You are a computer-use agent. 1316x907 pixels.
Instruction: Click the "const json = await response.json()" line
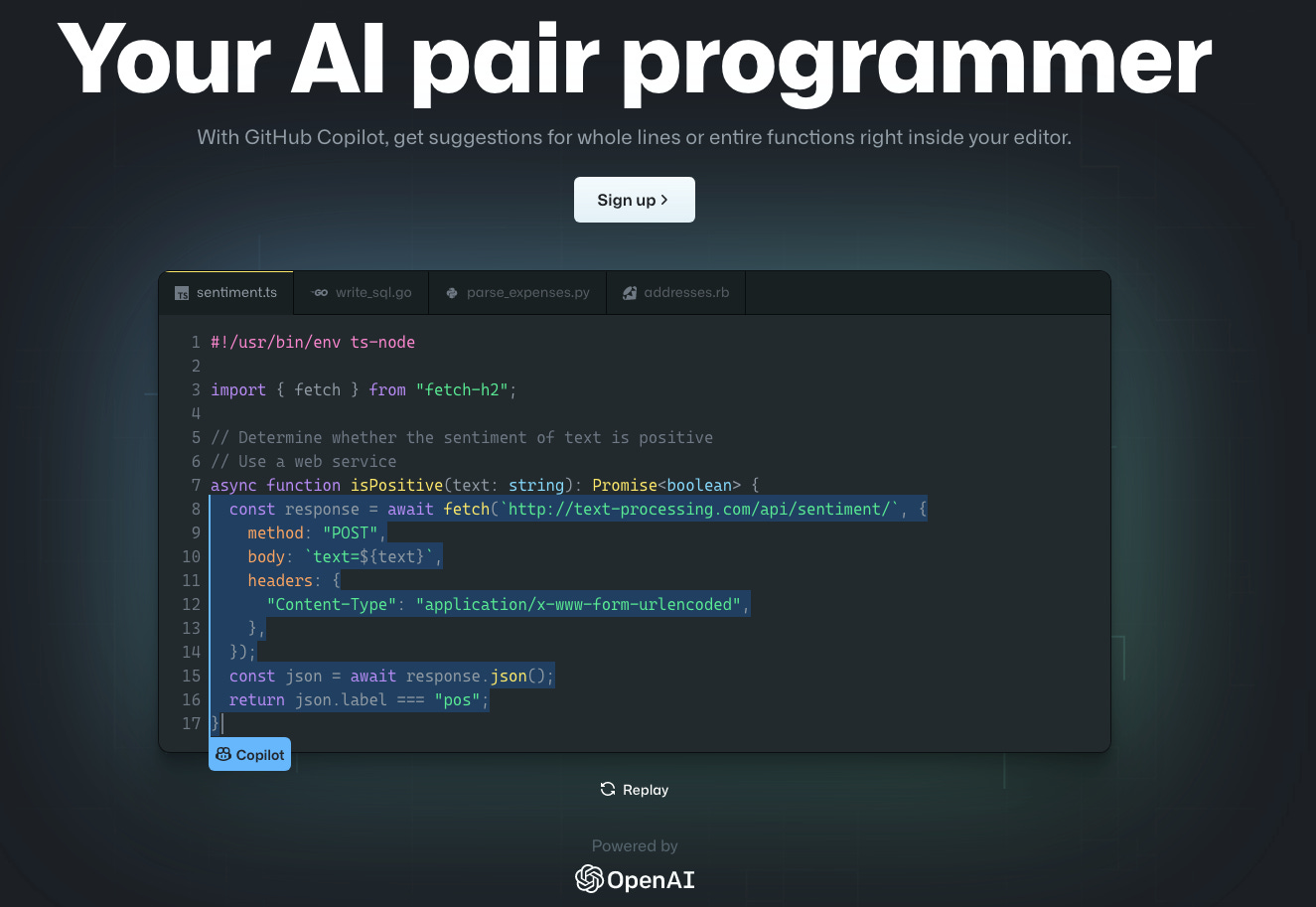click(391, 676)
